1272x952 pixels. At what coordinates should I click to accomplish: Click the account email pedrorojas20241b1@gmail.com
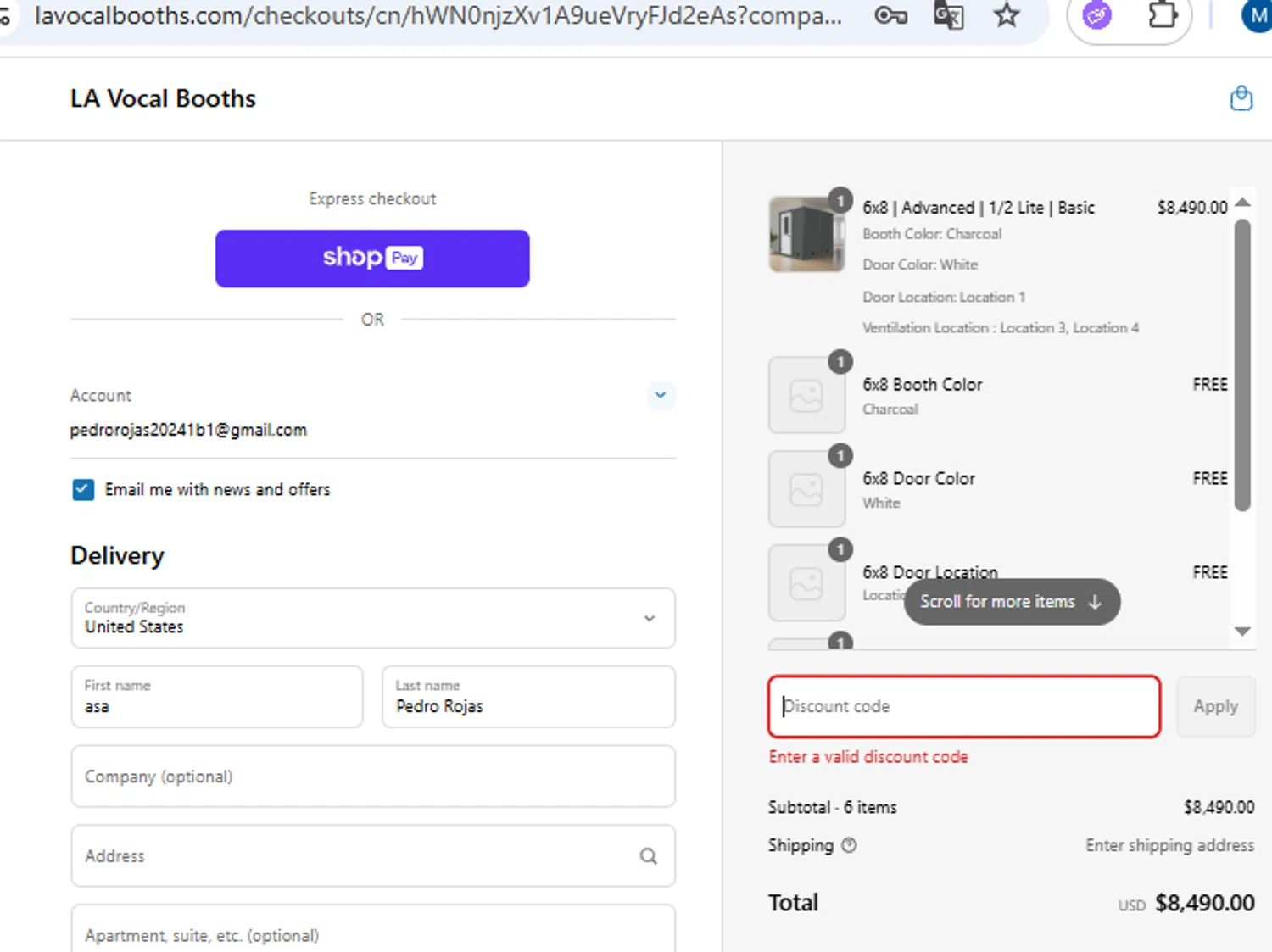(x=188, y=430)
